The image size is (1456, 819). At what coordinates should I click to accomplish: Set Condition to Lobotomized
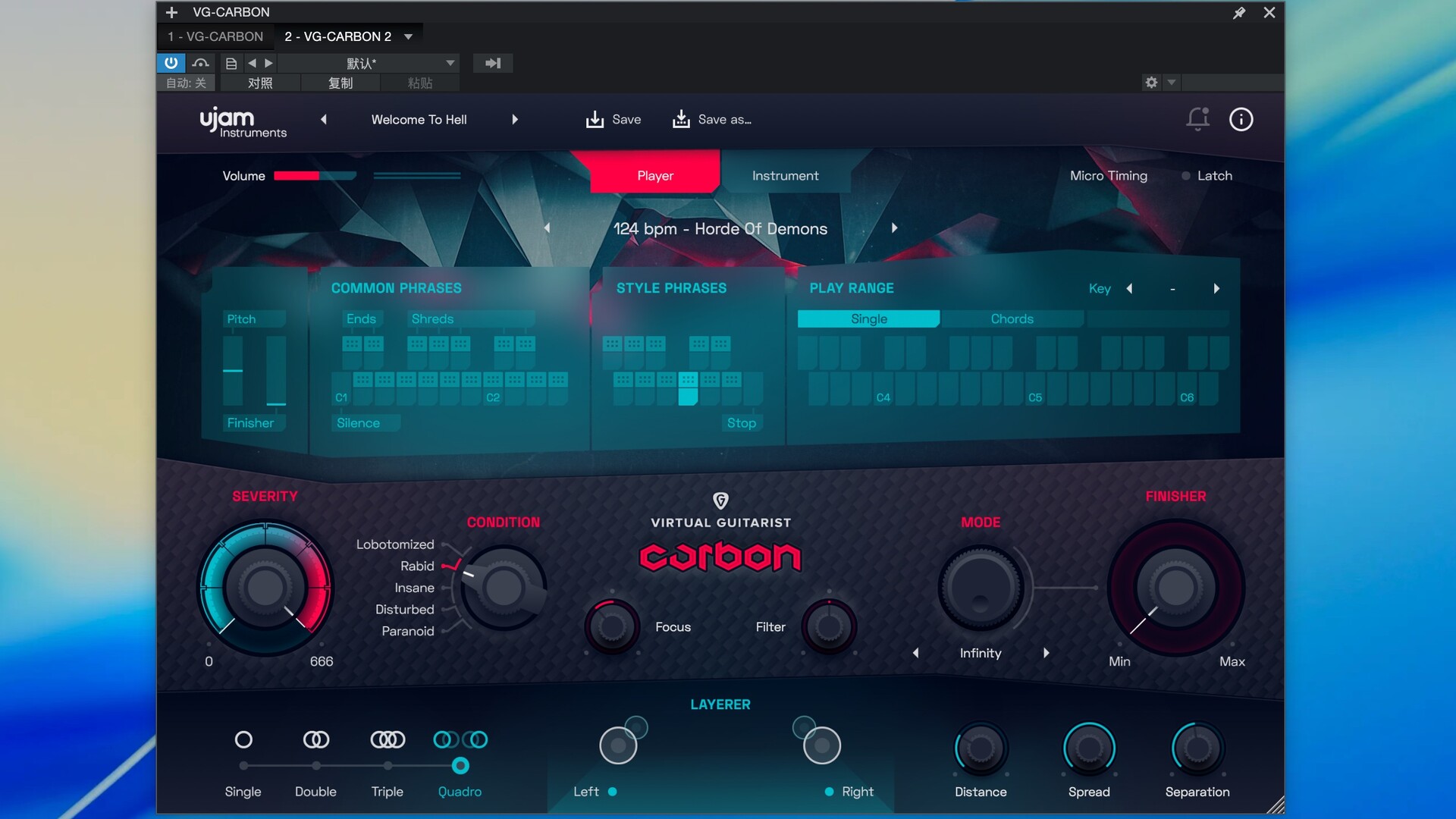pos(395,544)
